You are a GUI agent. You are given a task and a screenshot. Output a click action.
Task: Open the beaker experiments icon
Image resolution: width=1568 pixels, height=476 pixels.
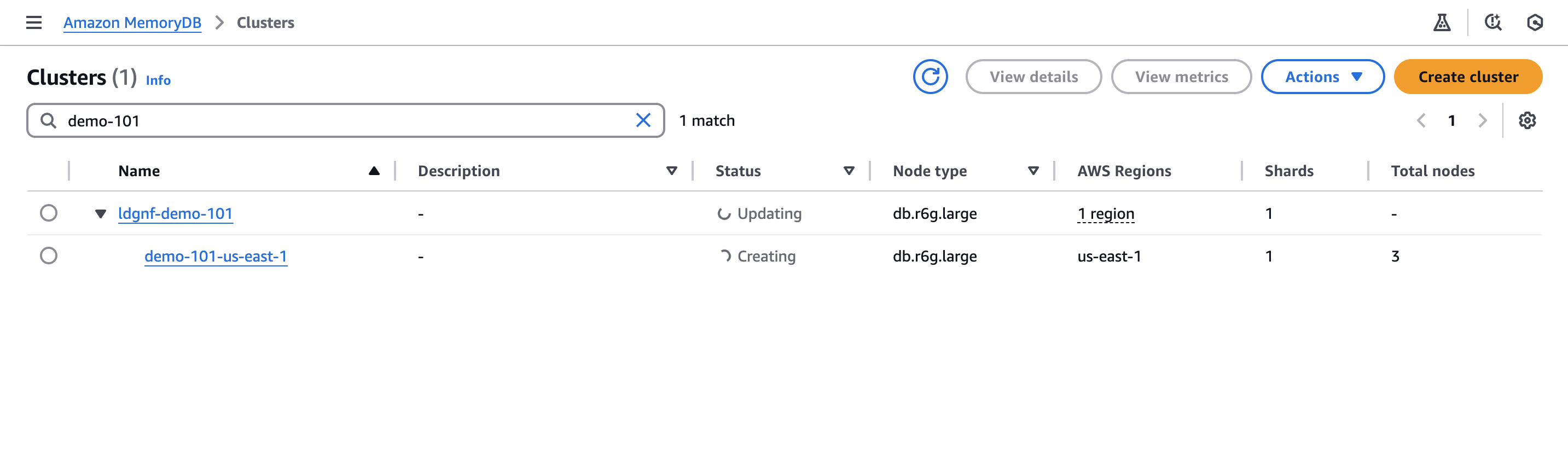coord(1443,22)
